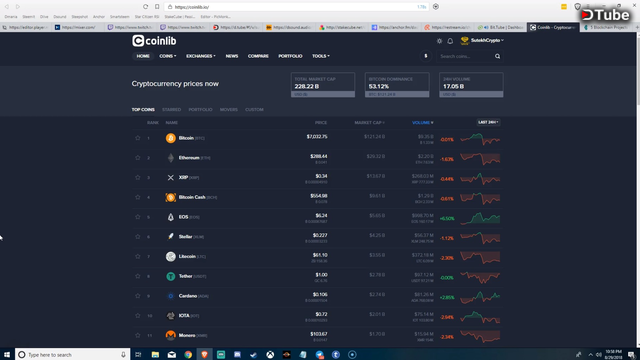Click the Stellar rocket icon
Image resolution: width=640 pixels, height=360 pixels.
coord(171,237)
